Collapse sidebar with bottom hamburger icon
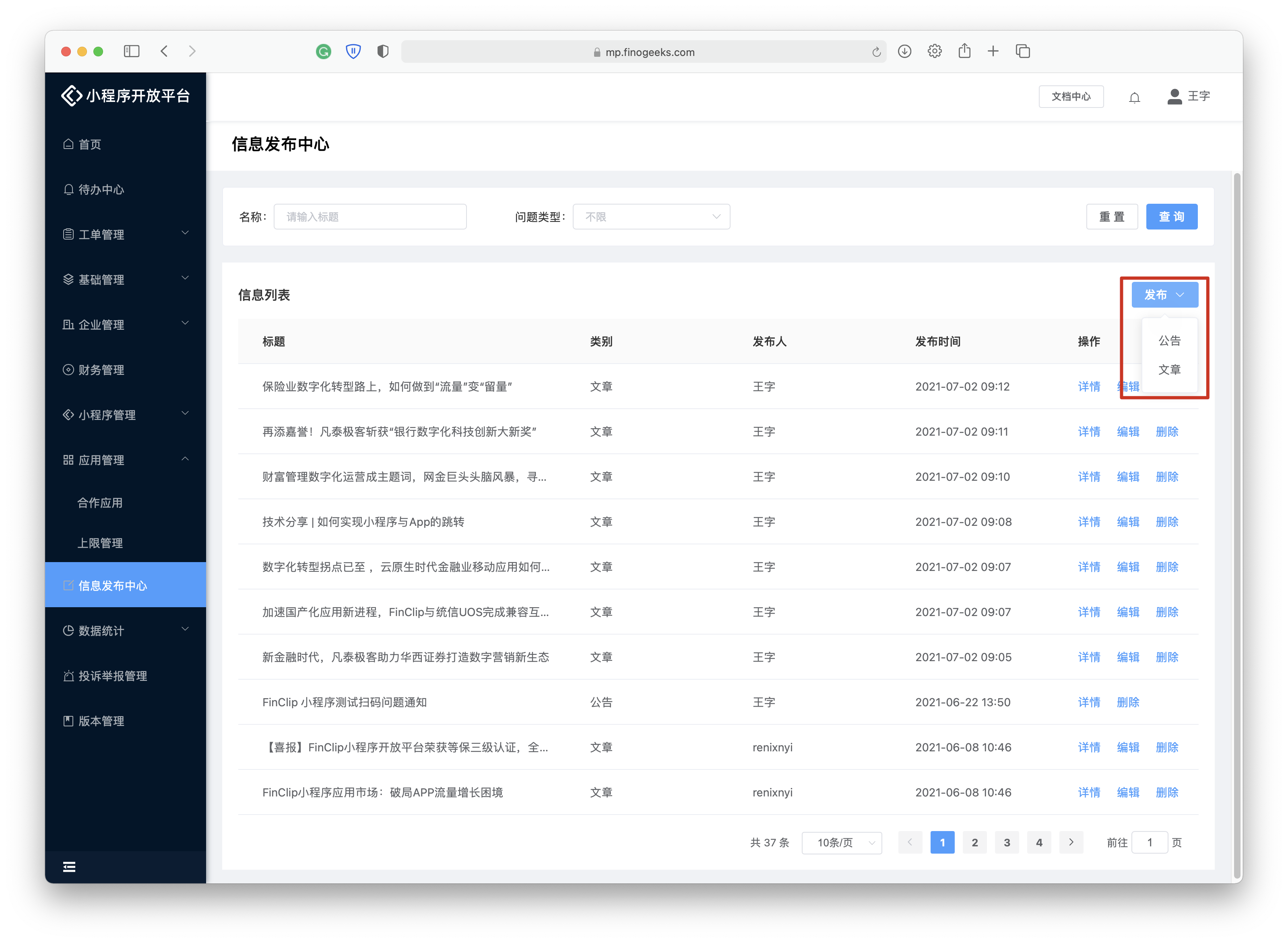The height and width of the screenshot is (943, 1288). [x=69, y=867]
